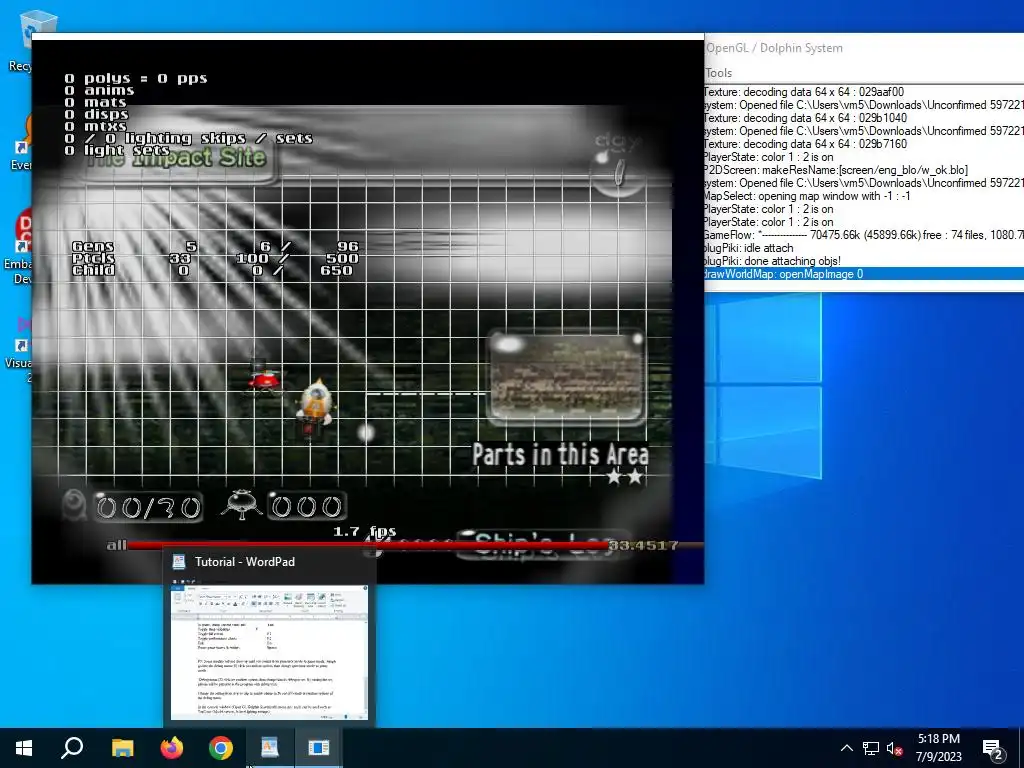1024x768 pixels.
Task: Click the 'Parts in this Area' label
Action: pyautogui.click(x=560, y=455)
